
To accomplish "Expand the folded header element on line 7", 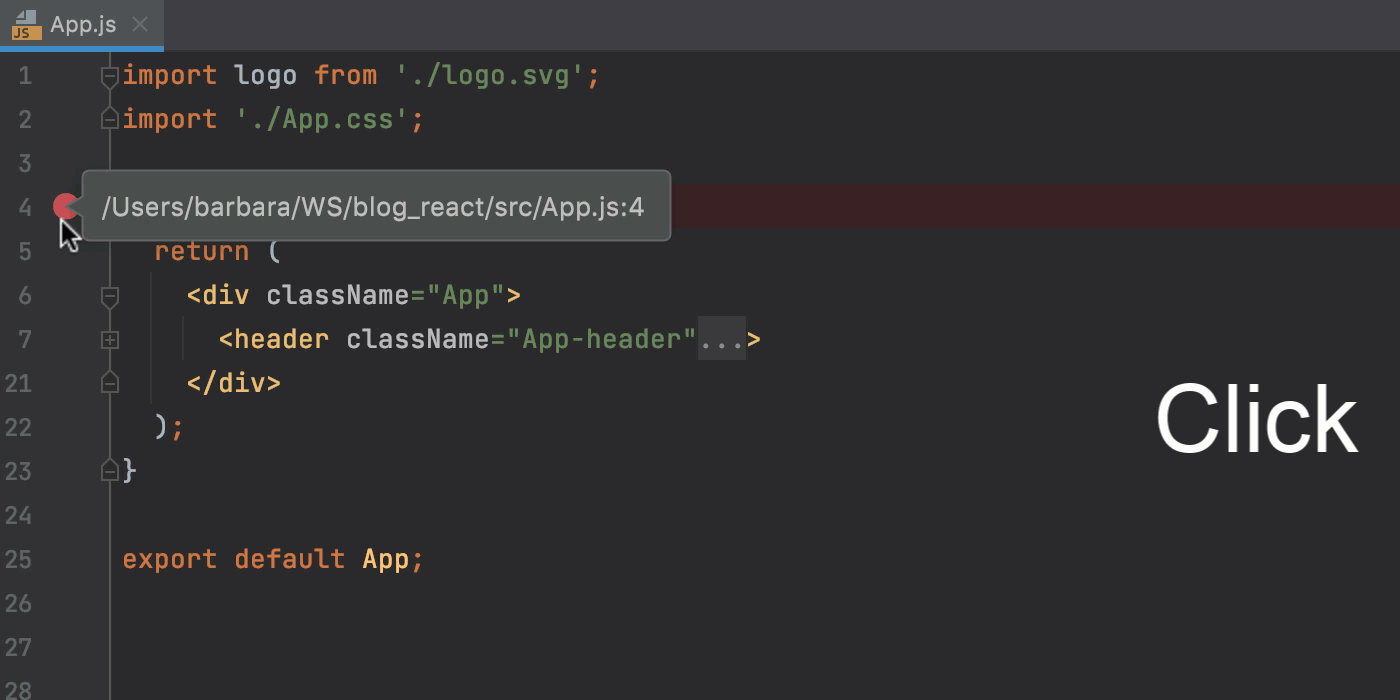I will pyautogui.click(x=110, y=340).
